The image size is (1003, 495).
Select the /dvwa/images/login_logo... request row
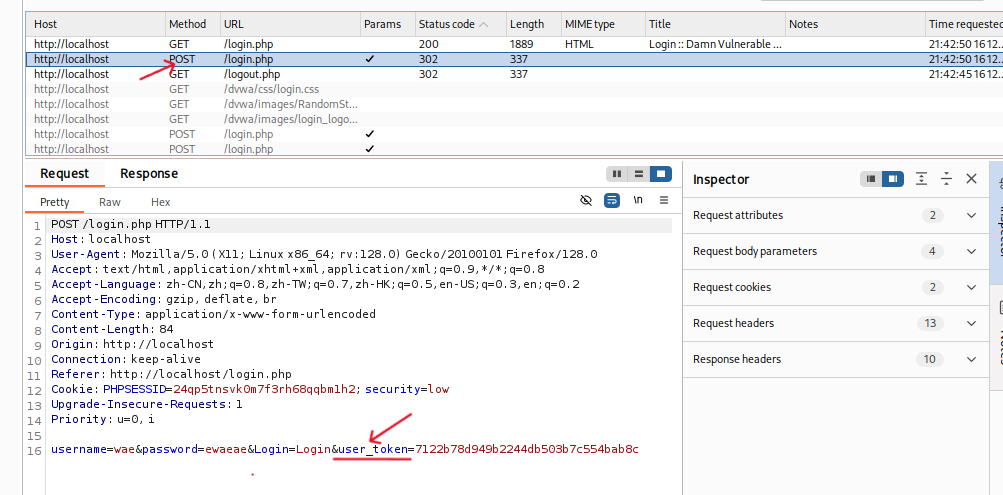514,119
